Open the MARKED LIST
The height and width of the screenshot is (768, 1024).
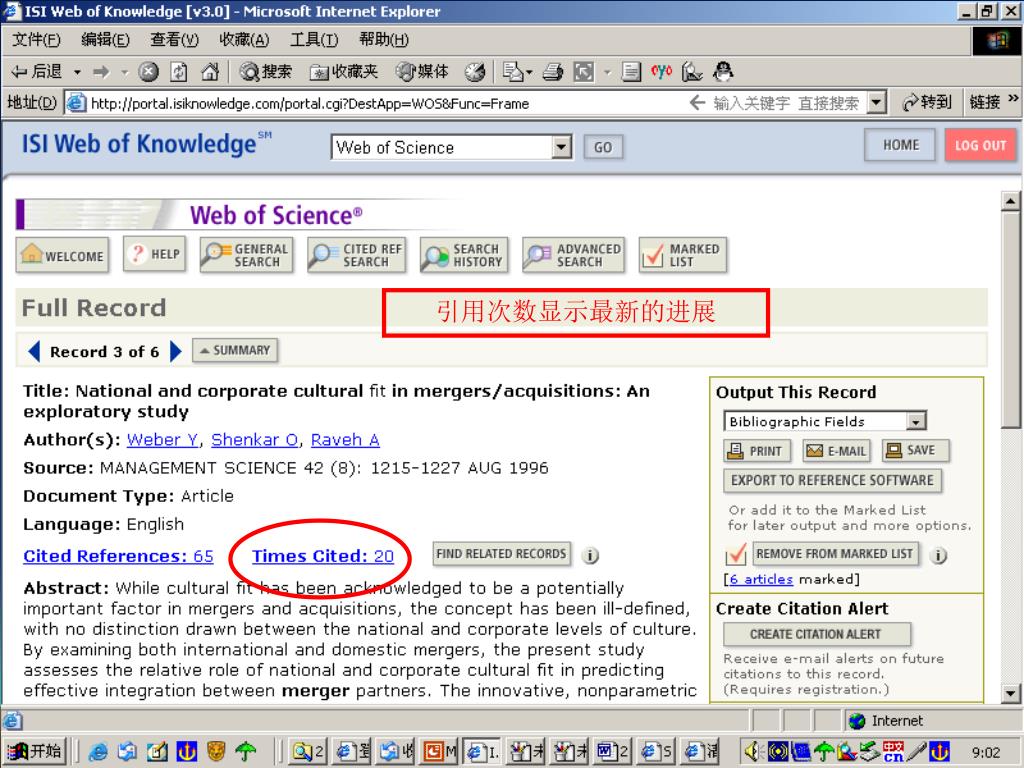[x=682, y=255]
